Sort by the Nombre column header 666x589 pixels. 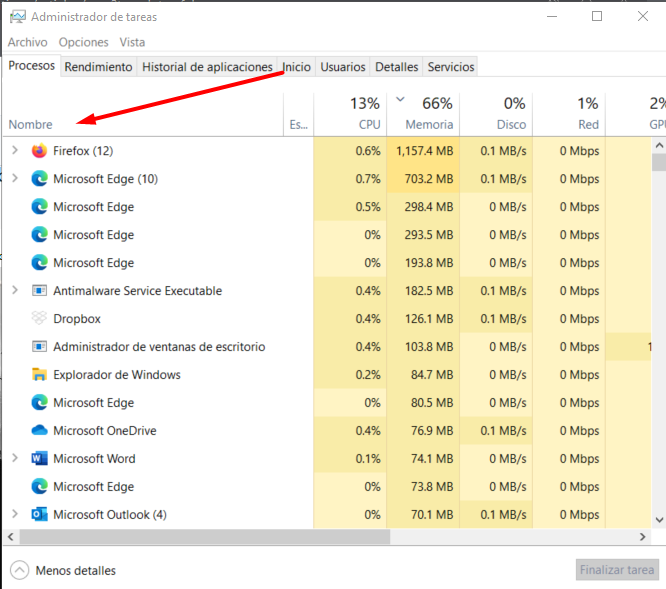[x=144, y=115]
